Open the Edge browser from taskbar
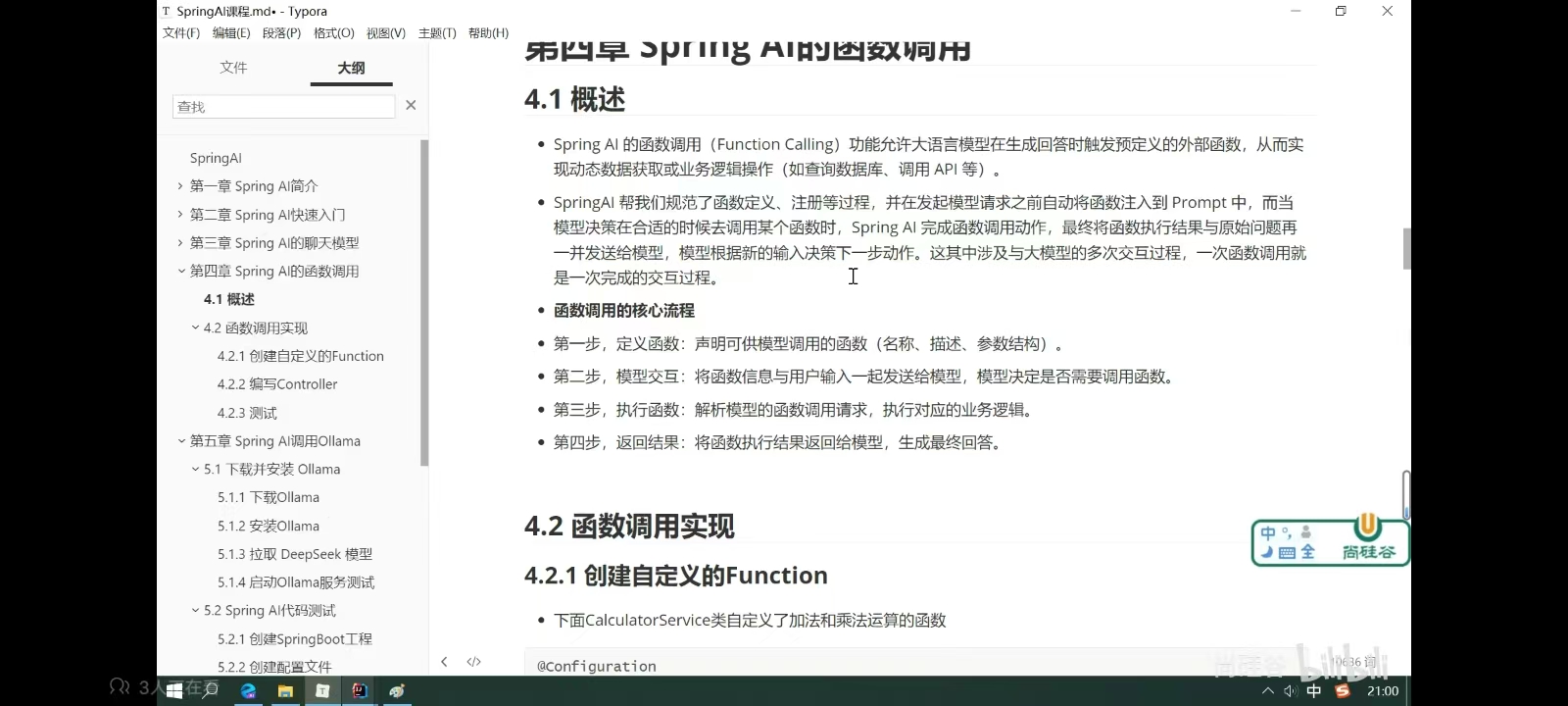Screen dimensions: 1568x706 (x=249, y=690)
